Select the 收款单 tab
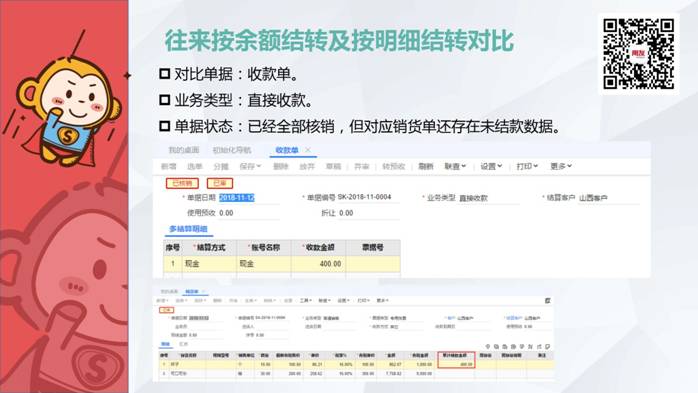This screenshot has width=698, height=393. pos(287,150)
